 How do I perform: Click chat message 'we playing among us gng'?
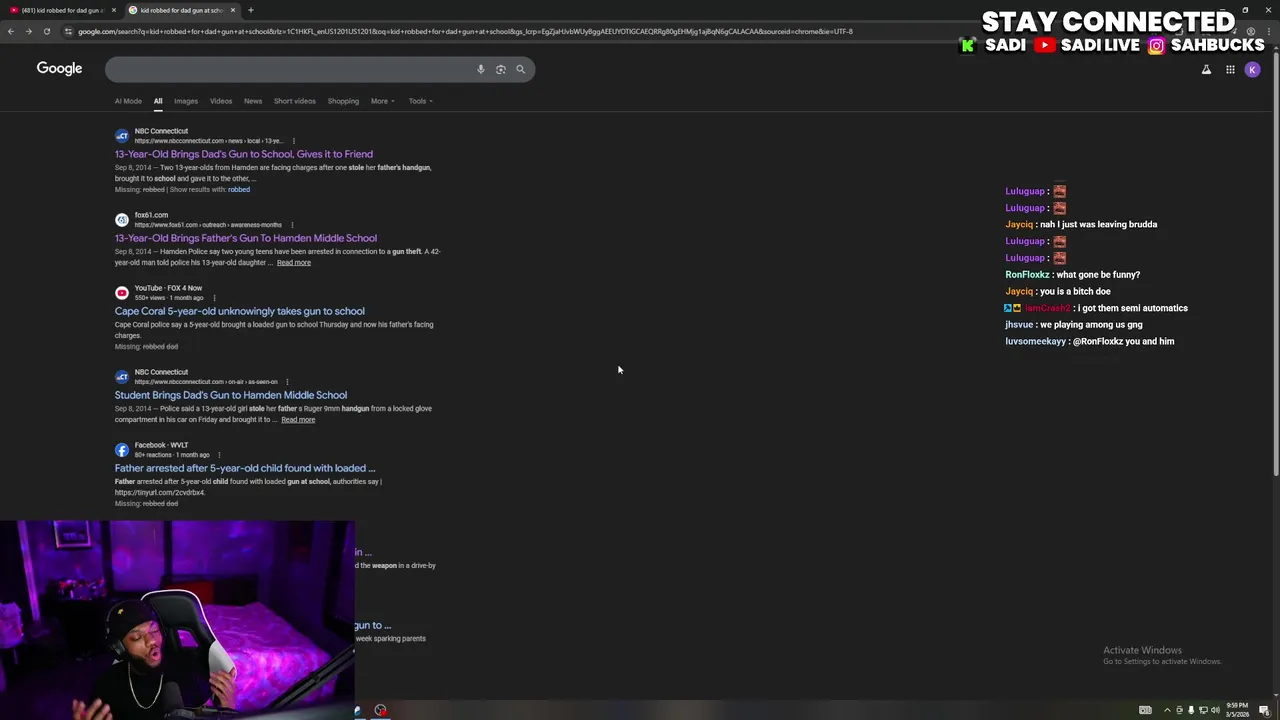tap(1091, 325)
